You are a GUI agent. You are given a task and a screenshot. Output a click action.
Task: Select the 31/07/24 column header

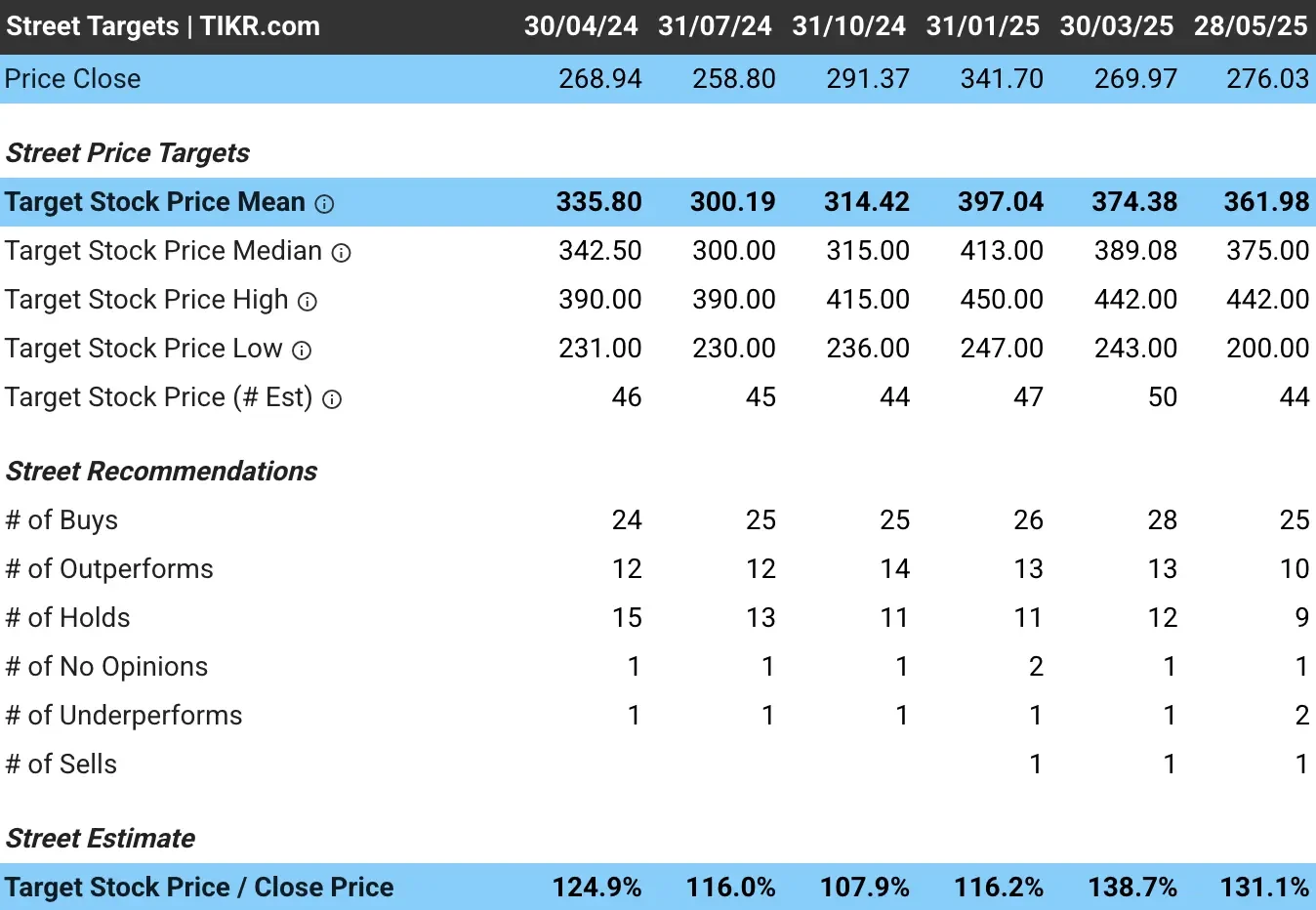(x=715, y=26)
